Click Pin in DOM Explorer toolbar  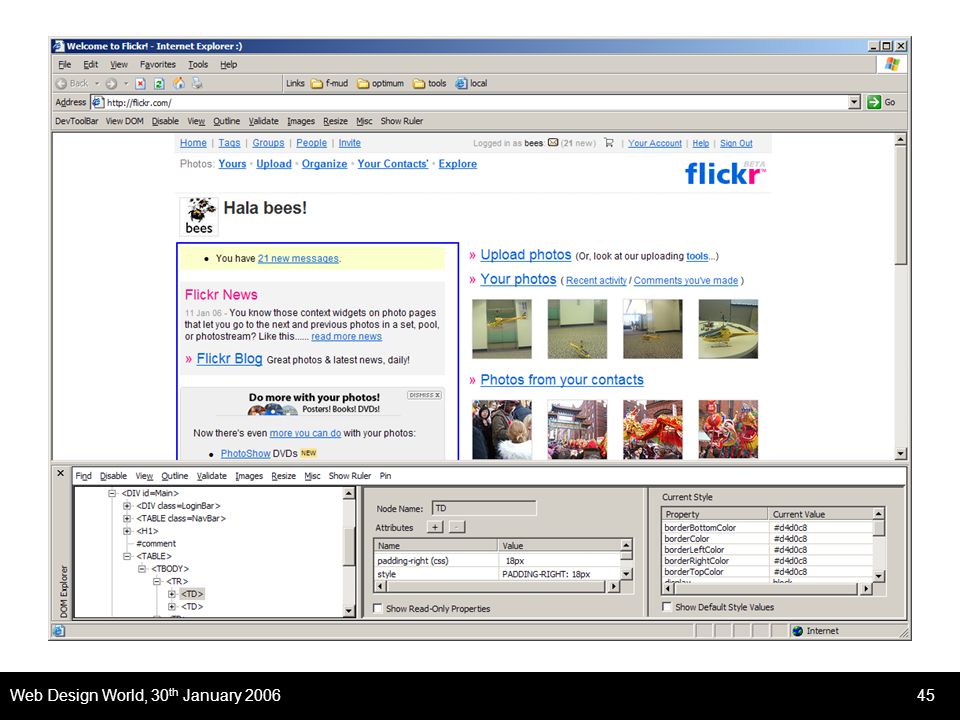pos(385,476)
